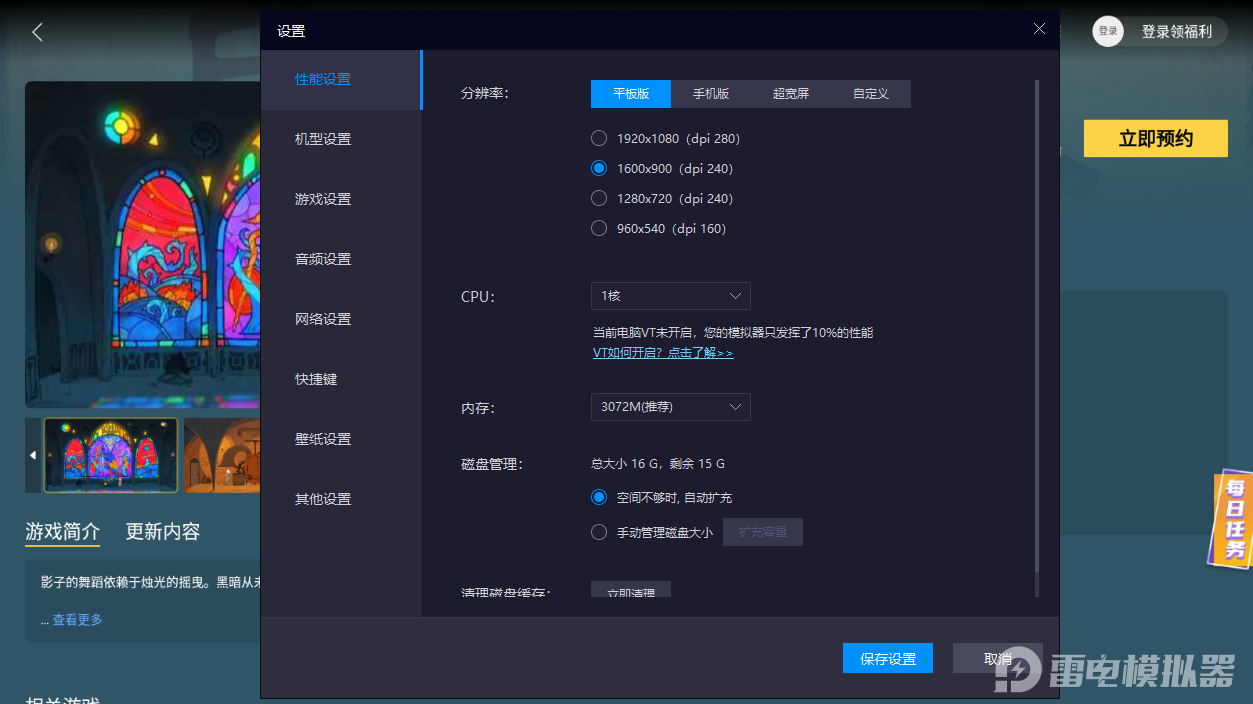Select the 960x540 resolution option
This screenshot has width=1253, height=704.
coord(599,228)
